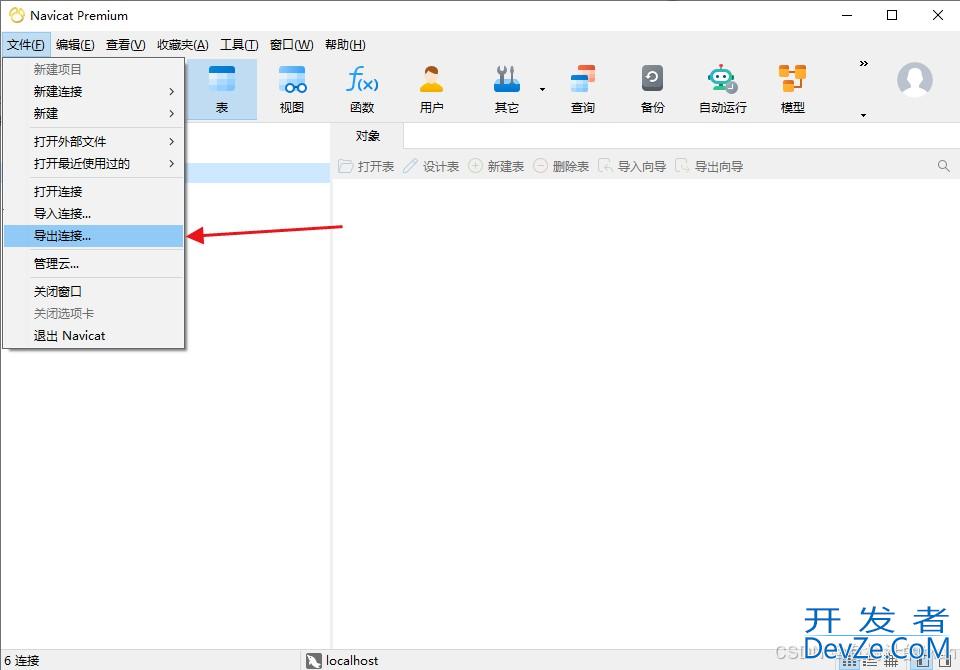
Task: Open dropdown arrow next to 其它
Action: click(x=543, y=89)
